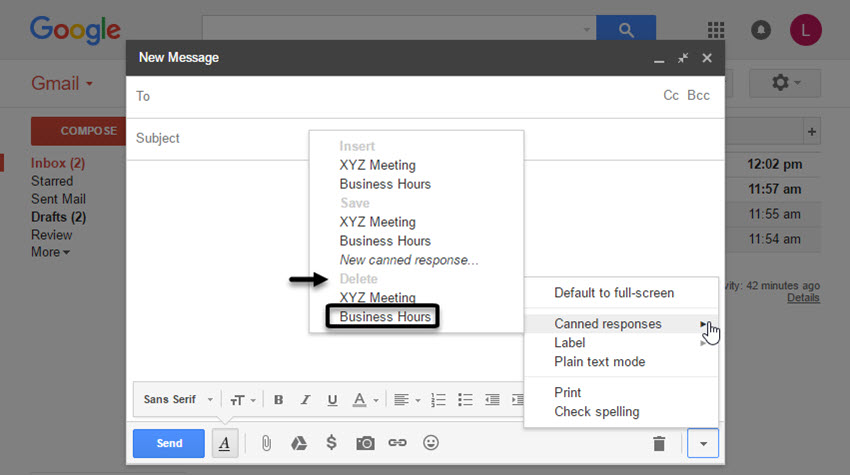Toggle italic formatting
Image resolution: width=850 pixels, height=475 pixels.
coord(306,400)
